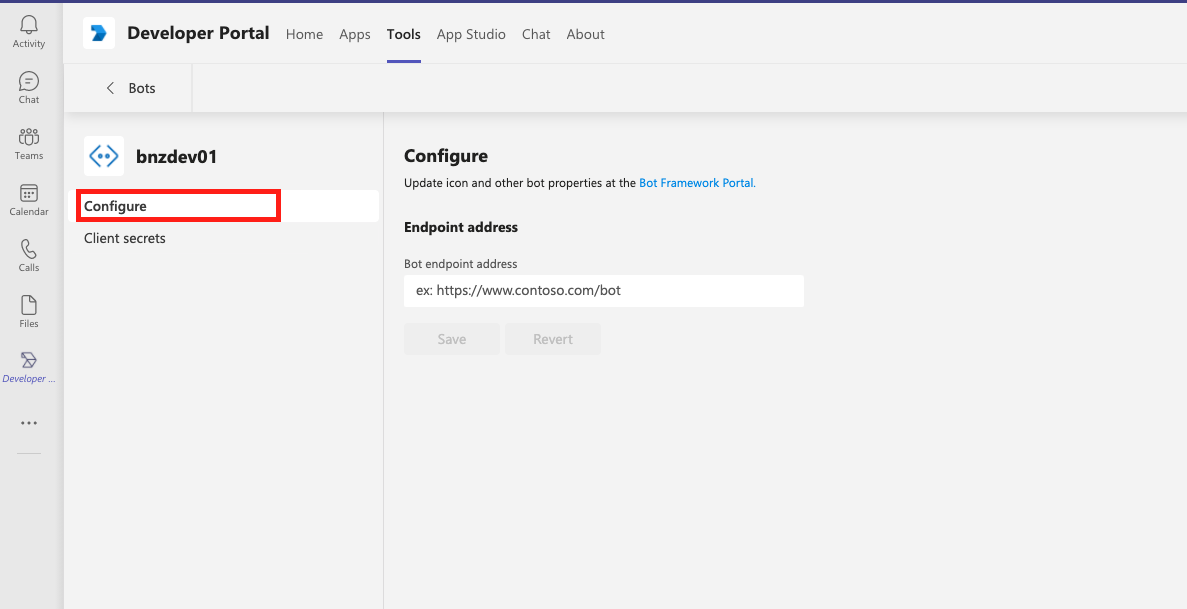Switch to the Apps tab
This screenshot has height=609, width=1187.
[355, 34]
